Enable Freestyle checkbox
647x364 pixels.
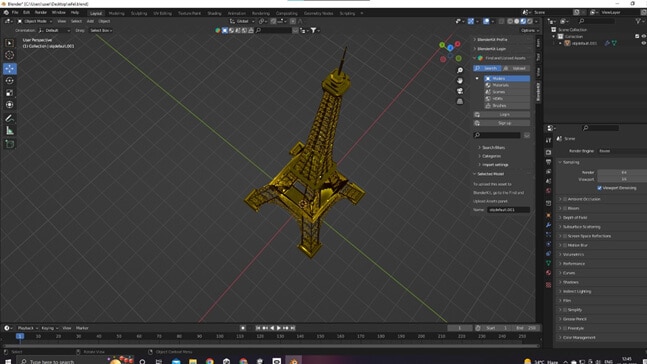[565, 328]
